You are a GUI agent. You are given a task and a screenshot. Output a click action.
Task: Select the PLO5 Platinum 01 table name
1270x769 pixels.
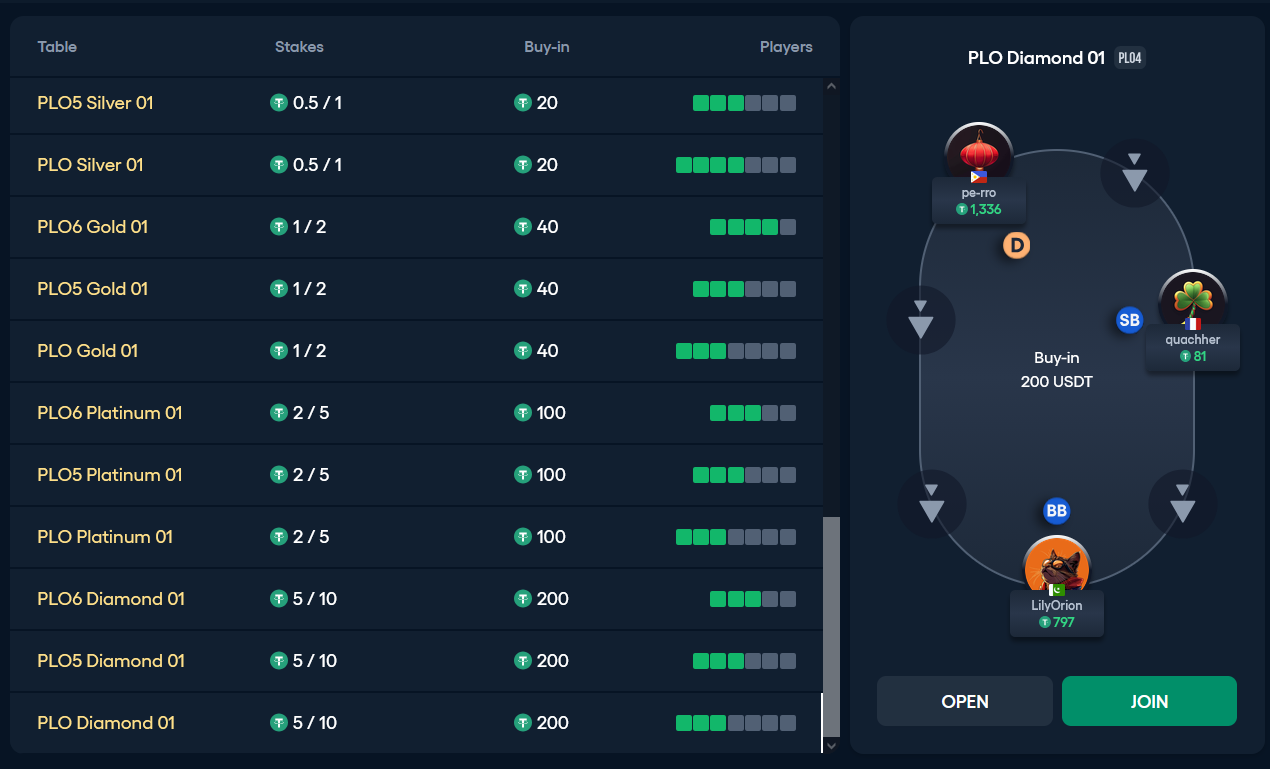pos(110,475)
